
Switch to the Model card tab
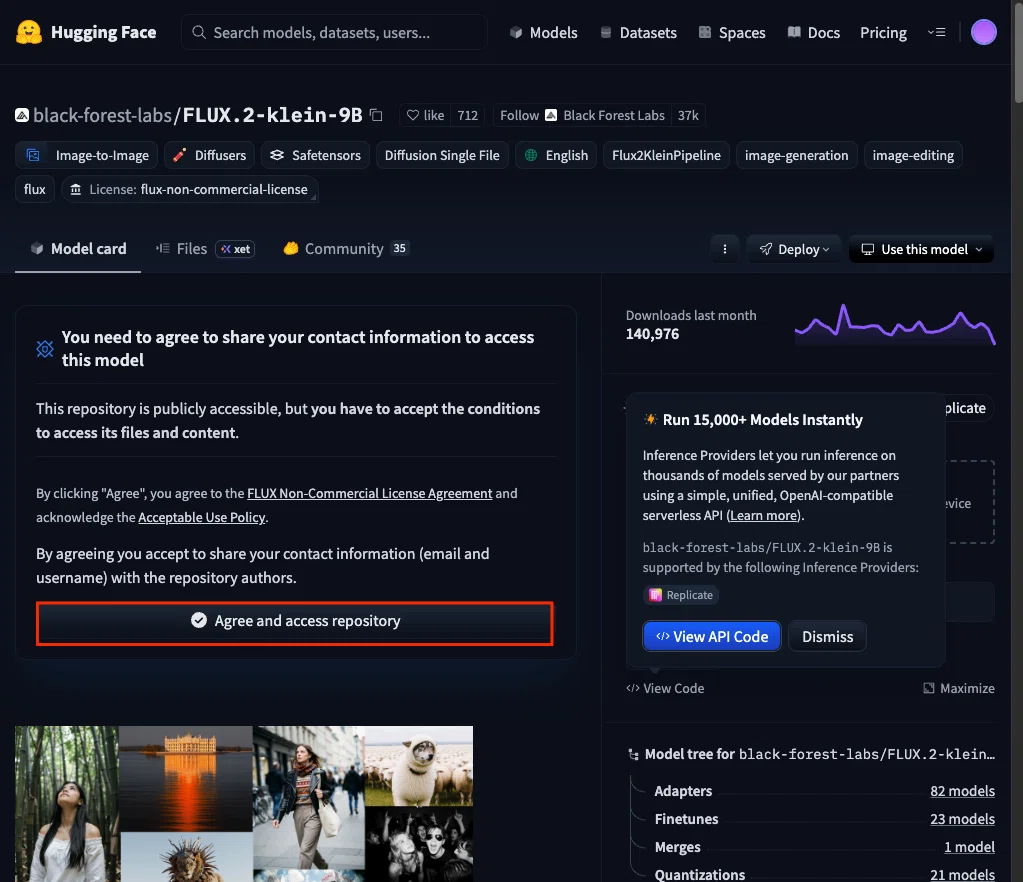click(x=78, y=249)
